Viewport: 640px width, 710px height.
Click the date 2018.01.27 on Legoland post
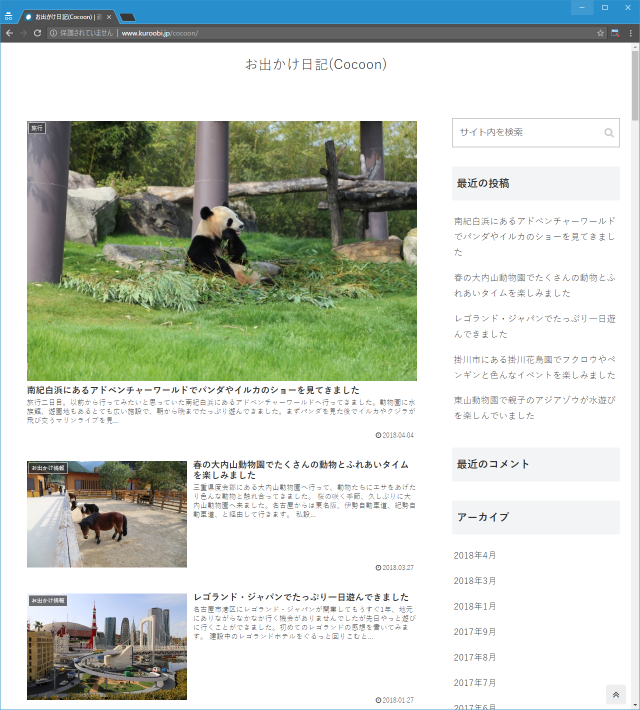point(395,700)
